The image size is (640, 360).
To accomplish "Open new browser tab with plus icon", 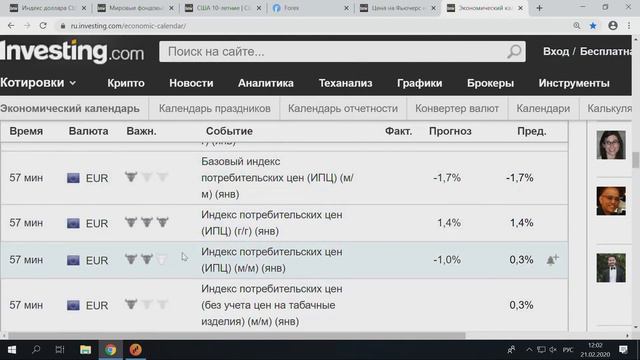I will pos(539,8).
